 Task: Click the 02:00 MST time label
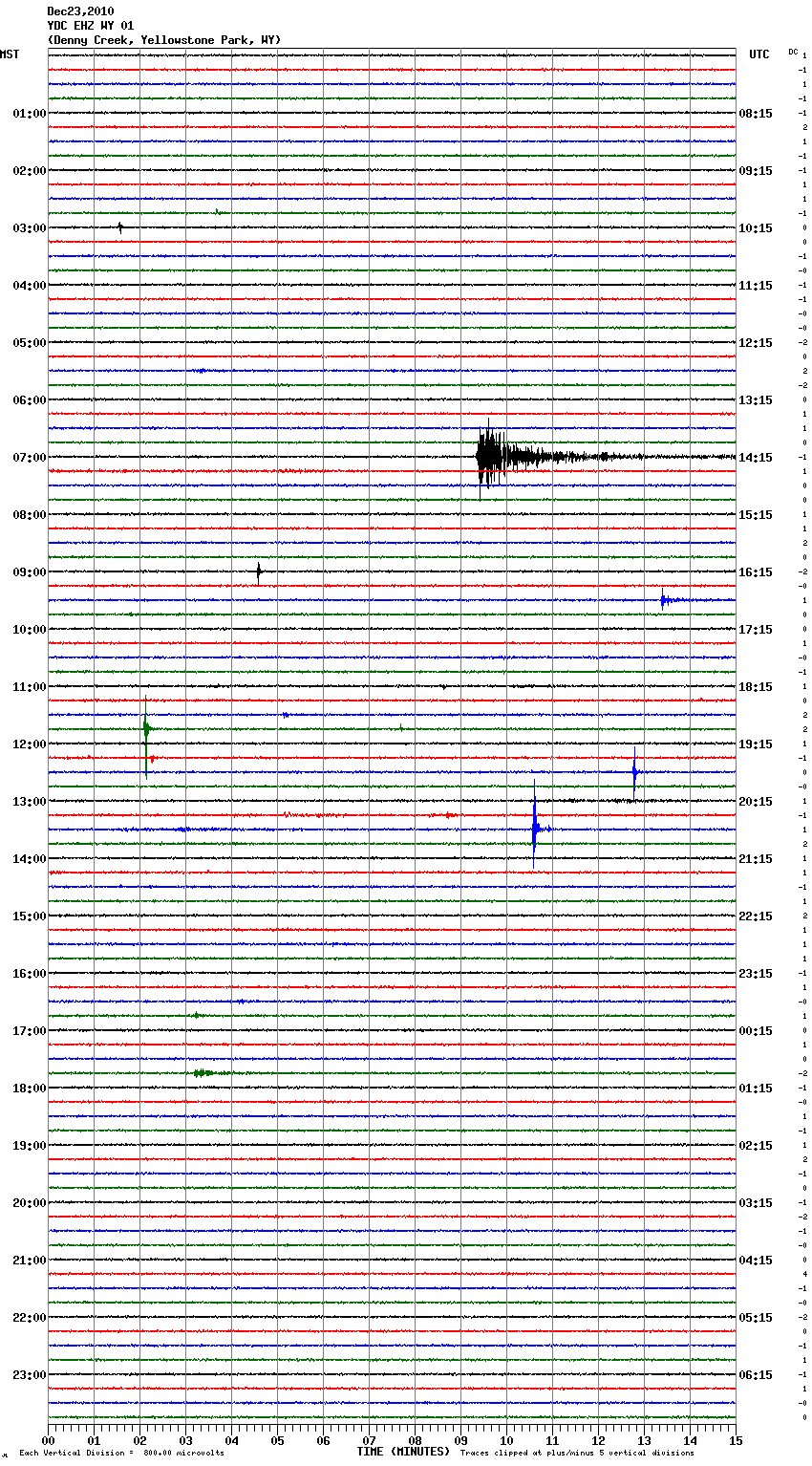tap(30, 171)
